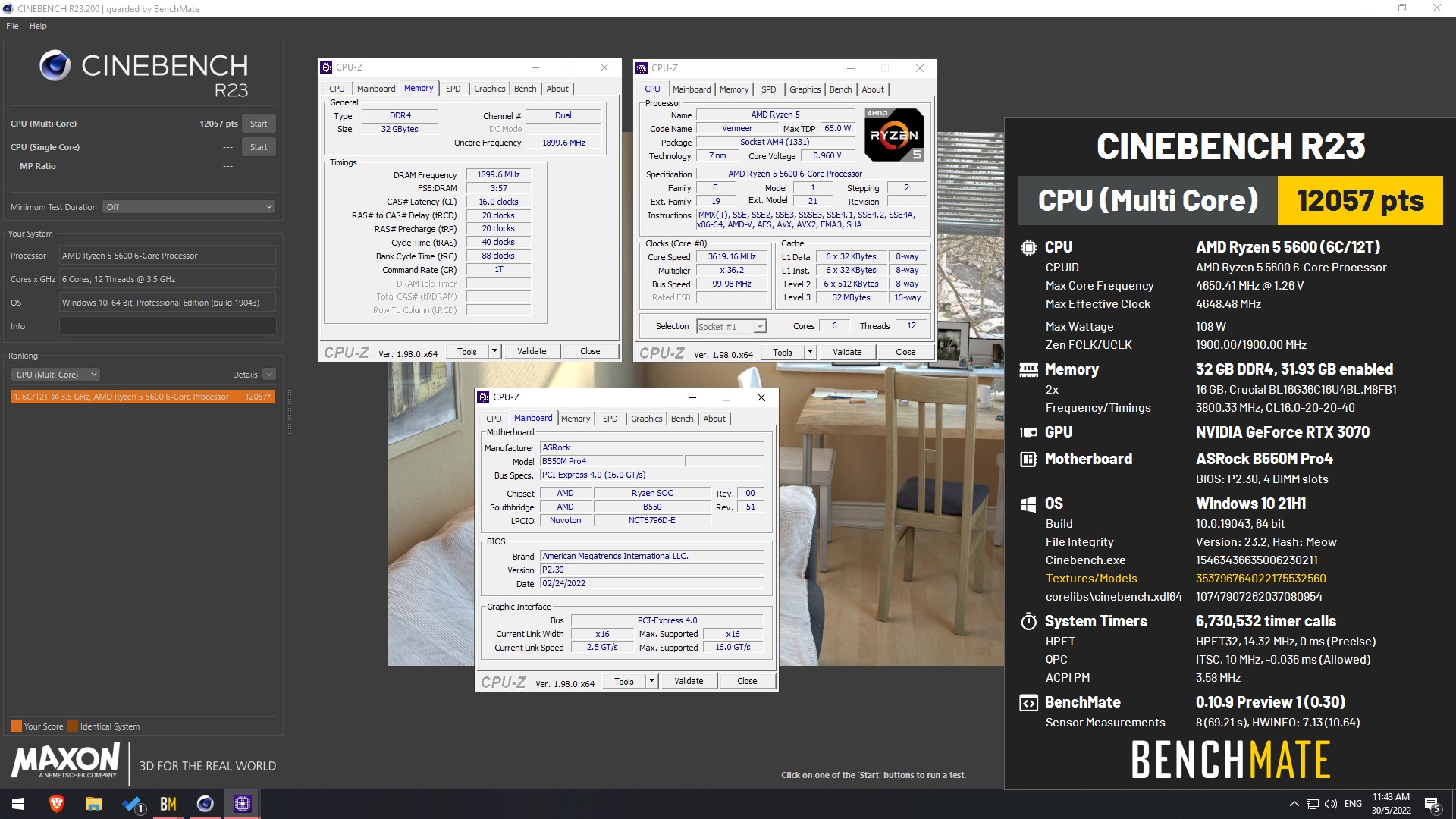Click Identical System legend swatch
This screenshot has width=1456, height=819.
(x=72, y=726)
